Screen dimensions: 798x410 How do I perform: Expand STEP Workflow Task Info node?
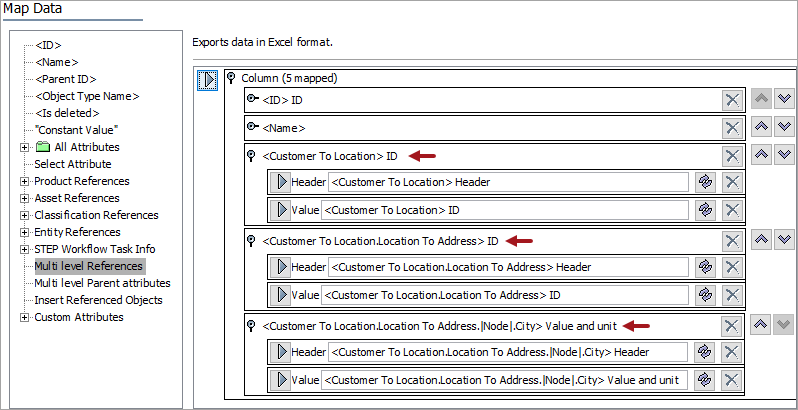click(x=24, y=250)
